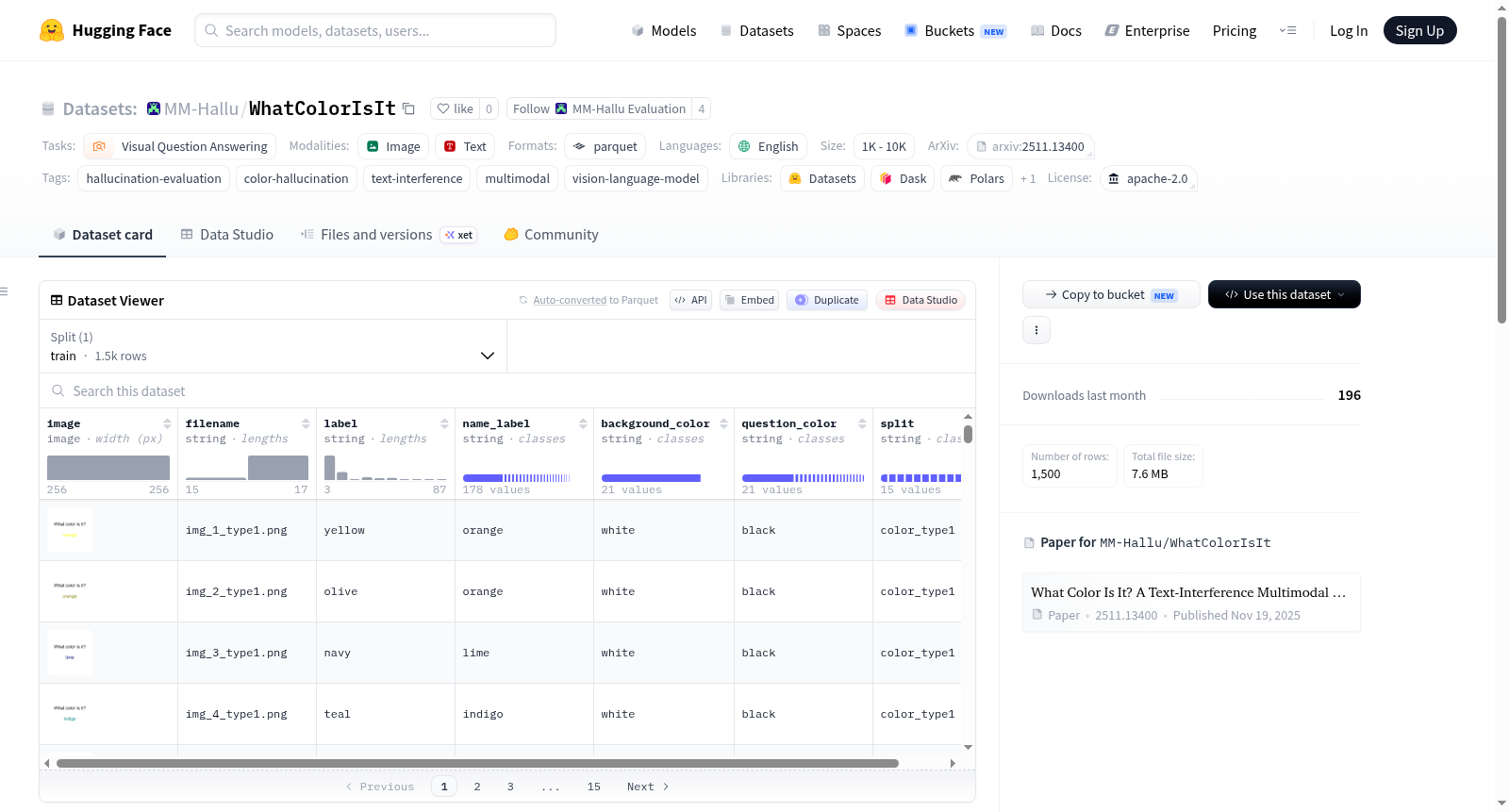This screenshot has height=812, width=1509.
Task: Click the heart like button
Action: 455,108
